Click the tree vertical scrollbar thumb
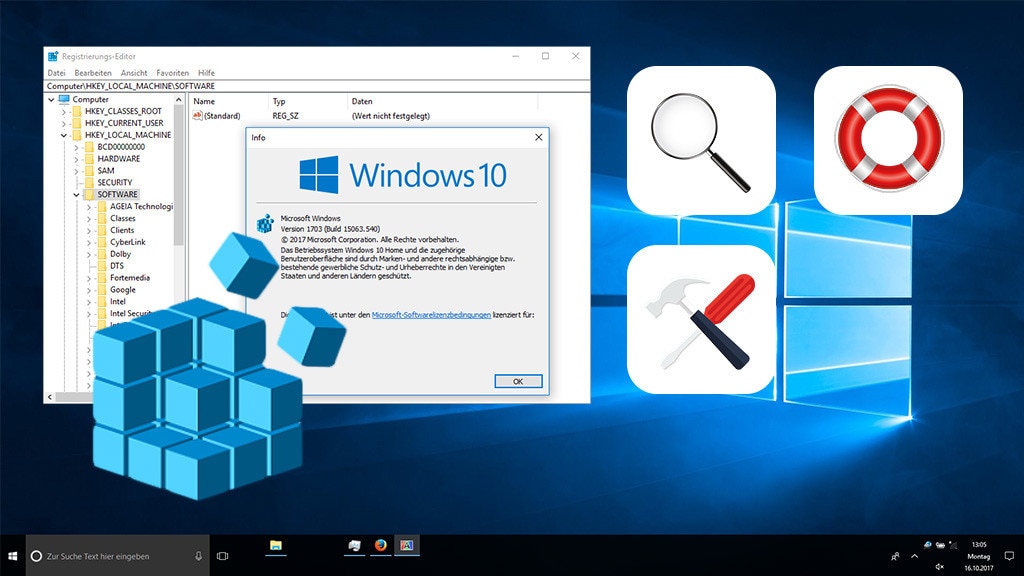The height and width of the screenshot is (576, 1024). coord(178,175)
